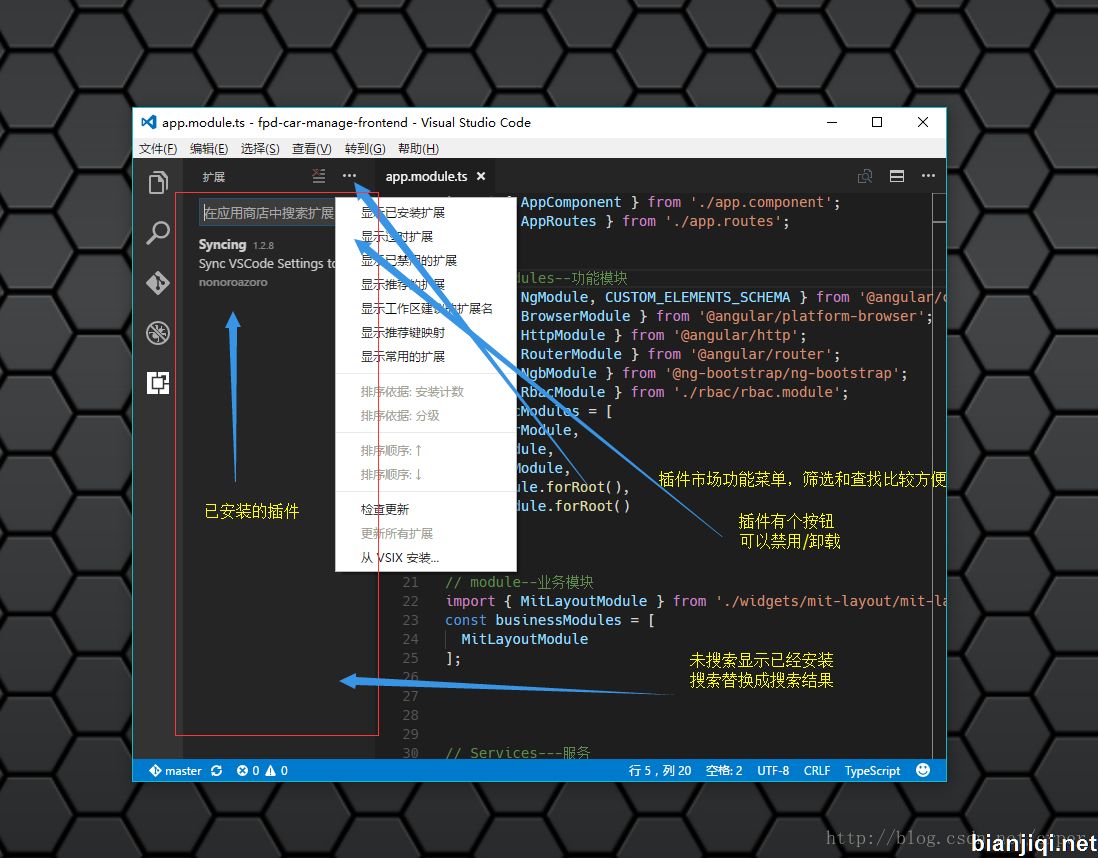1098x858 pixels.
Task: Choose 更新所有扩展 from the menu
Action: pos(426,533)
